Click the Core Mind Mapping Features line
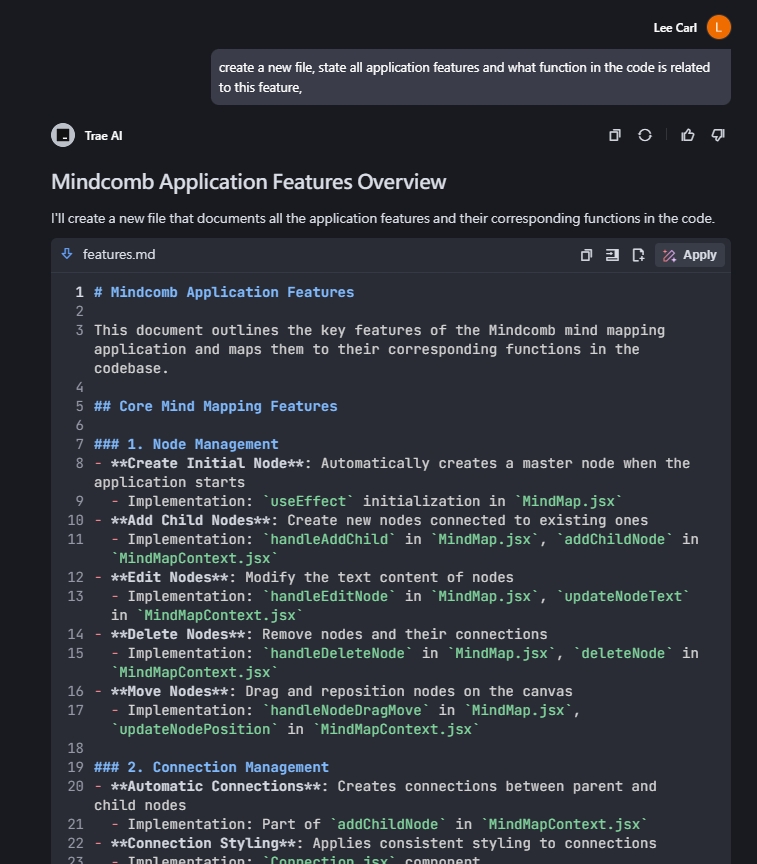The width and height of the screenshot is (757, 864). point(215,406)
